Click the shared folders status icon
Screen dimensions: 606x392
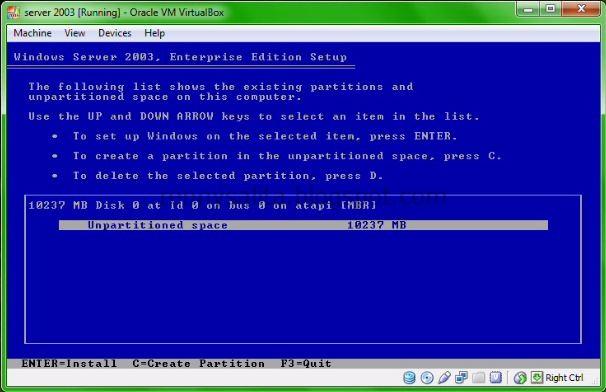[x=478, y=377]
